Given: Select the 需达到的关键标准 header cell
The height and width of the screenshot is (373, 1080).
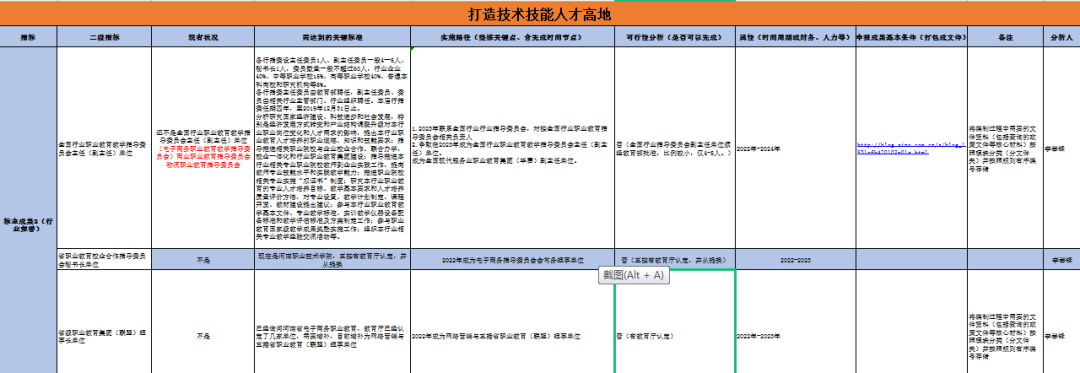Looking at the screenshot, I should pyautogui.click(x=333, y=36).
